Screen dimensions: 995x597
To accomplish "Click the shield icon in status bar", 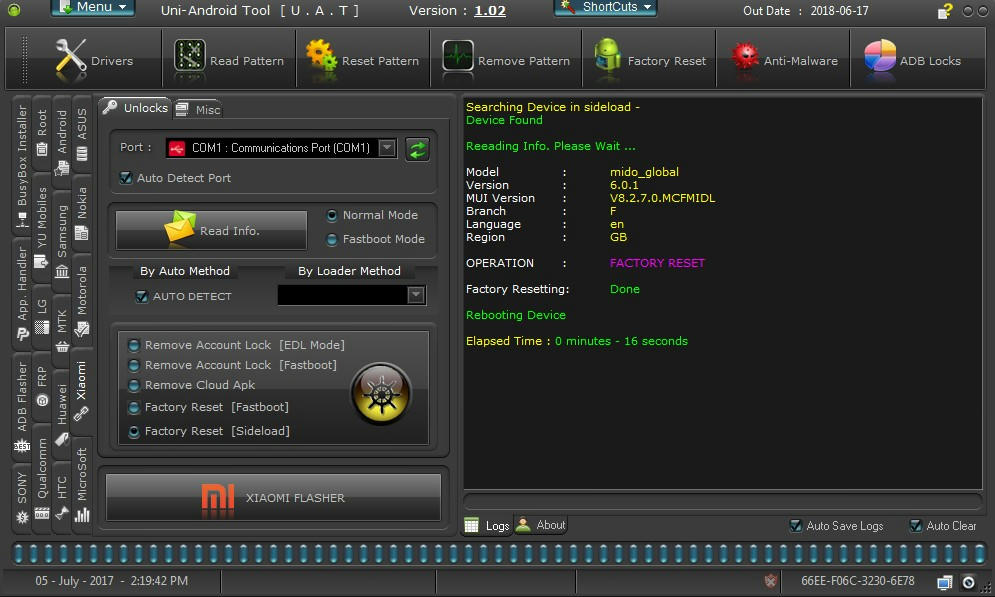I will pos(770,581).
